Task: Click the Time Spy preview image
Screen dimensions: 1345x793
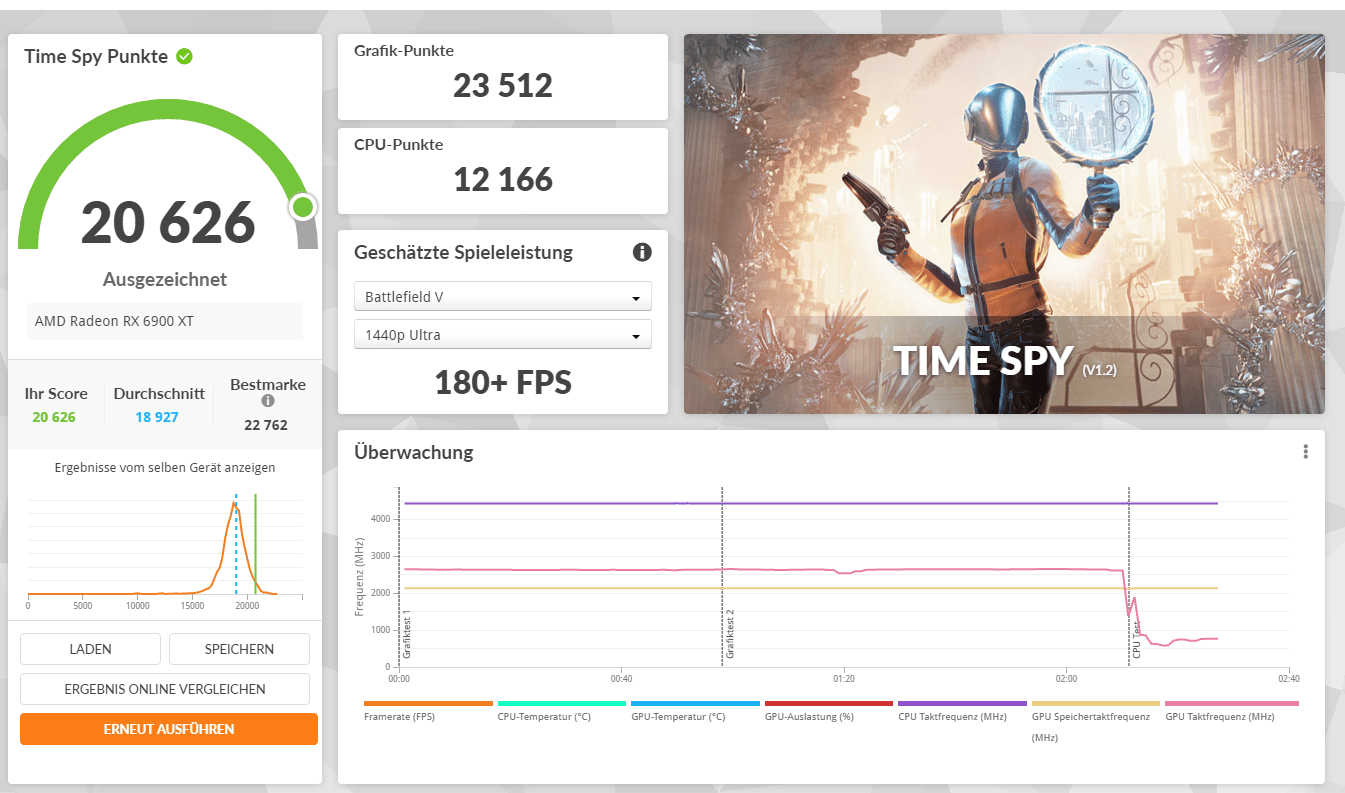Action: click(x=1004, y=224)
